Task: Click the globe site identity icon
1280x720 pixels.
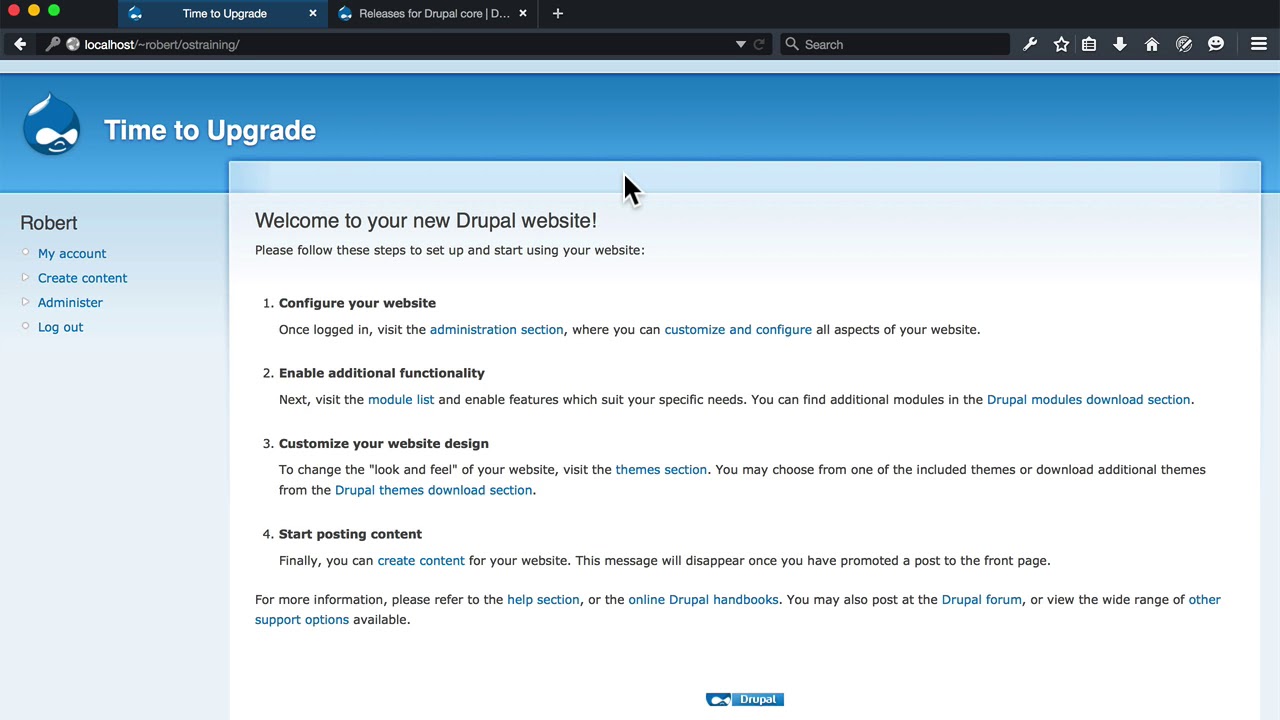Action: coord(73,44)
